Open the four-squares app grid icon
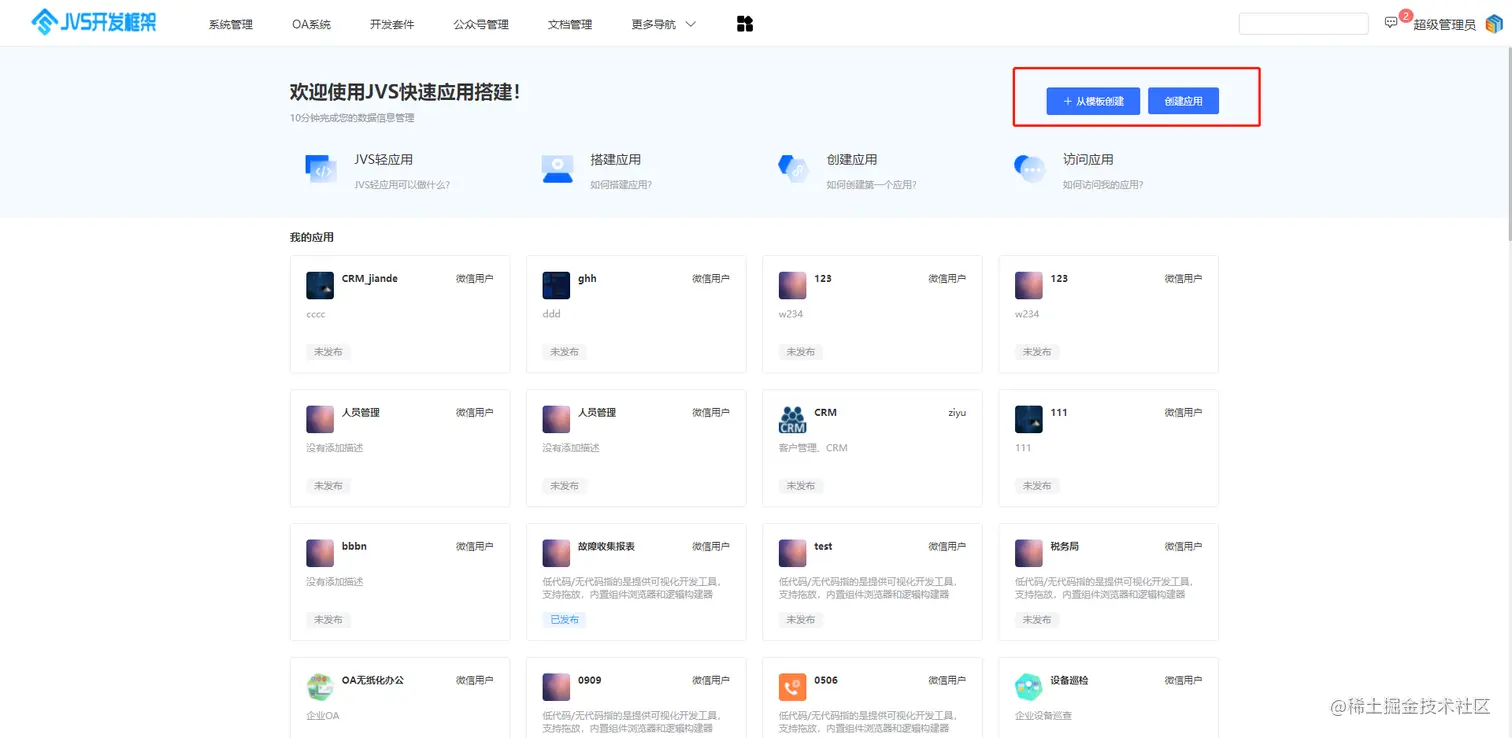The height and width of the screenshot is (738, 1512). (744, 24)
